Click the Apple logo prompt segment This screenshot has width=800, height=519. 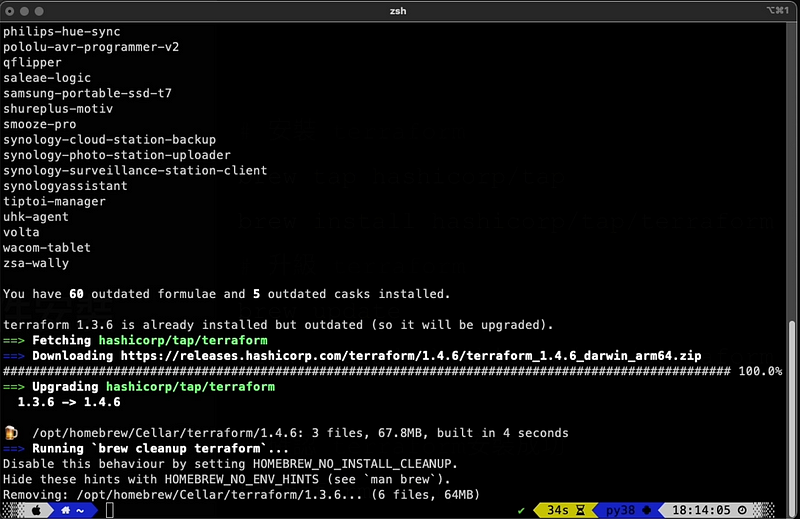(x=36, y=510)
